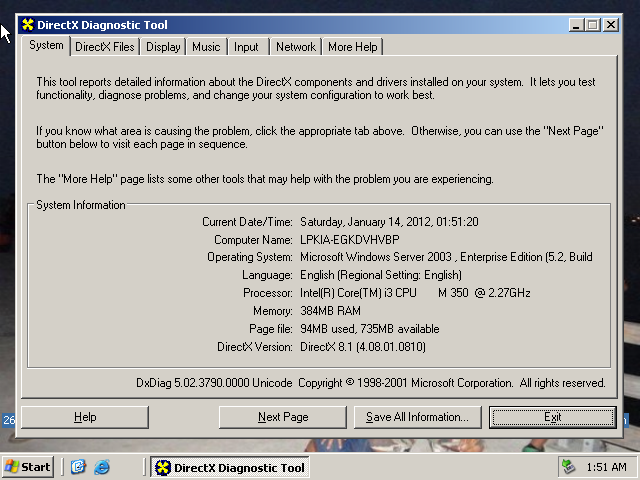Click the DxDiag 5.02.3790.0000 Unicode text
The image size is (640, 480).
pyautogui.click(x=214, y=383)
